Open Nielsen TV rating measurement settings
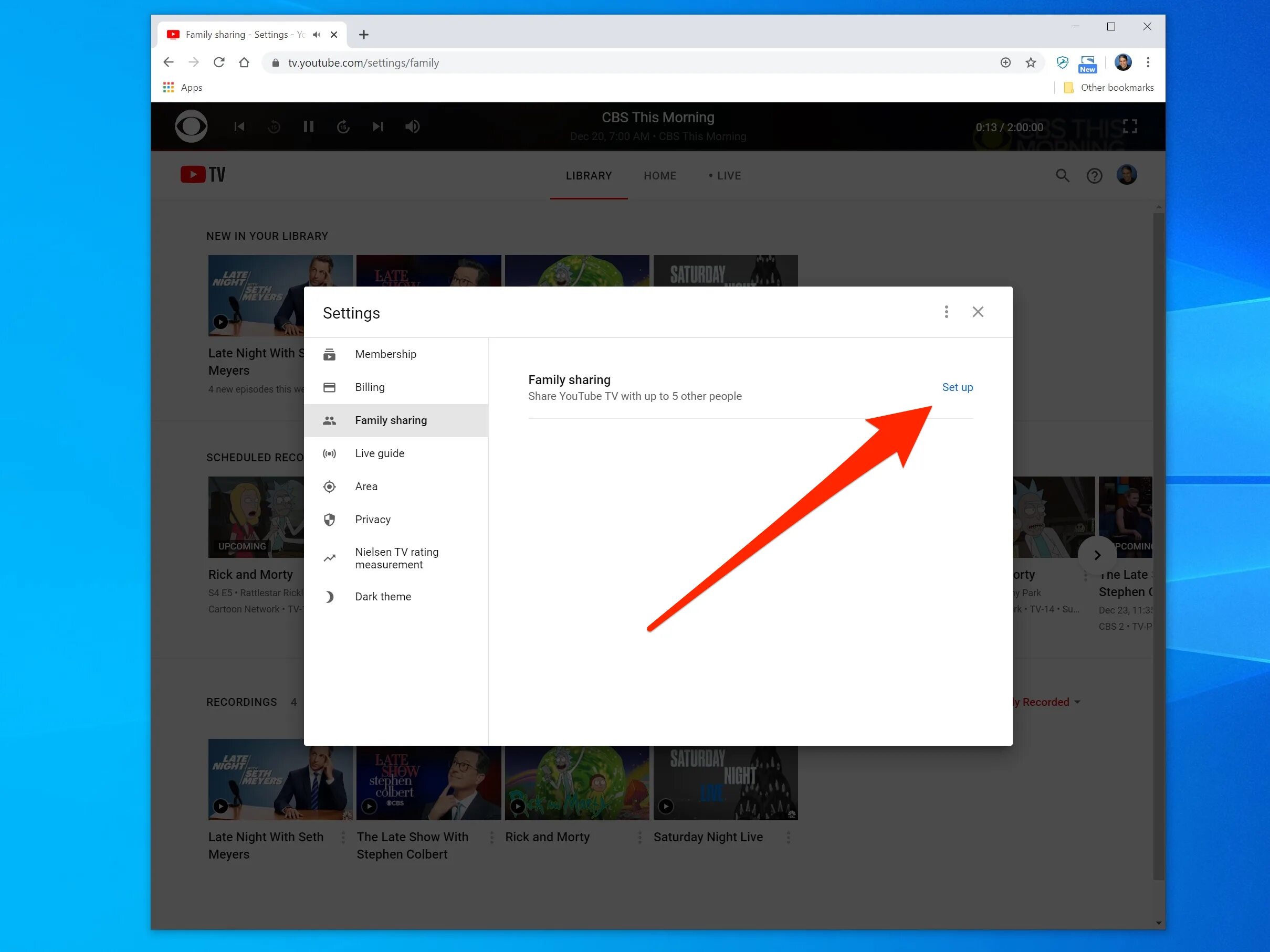Screen dimensions: 1270x952 [396, 558]
